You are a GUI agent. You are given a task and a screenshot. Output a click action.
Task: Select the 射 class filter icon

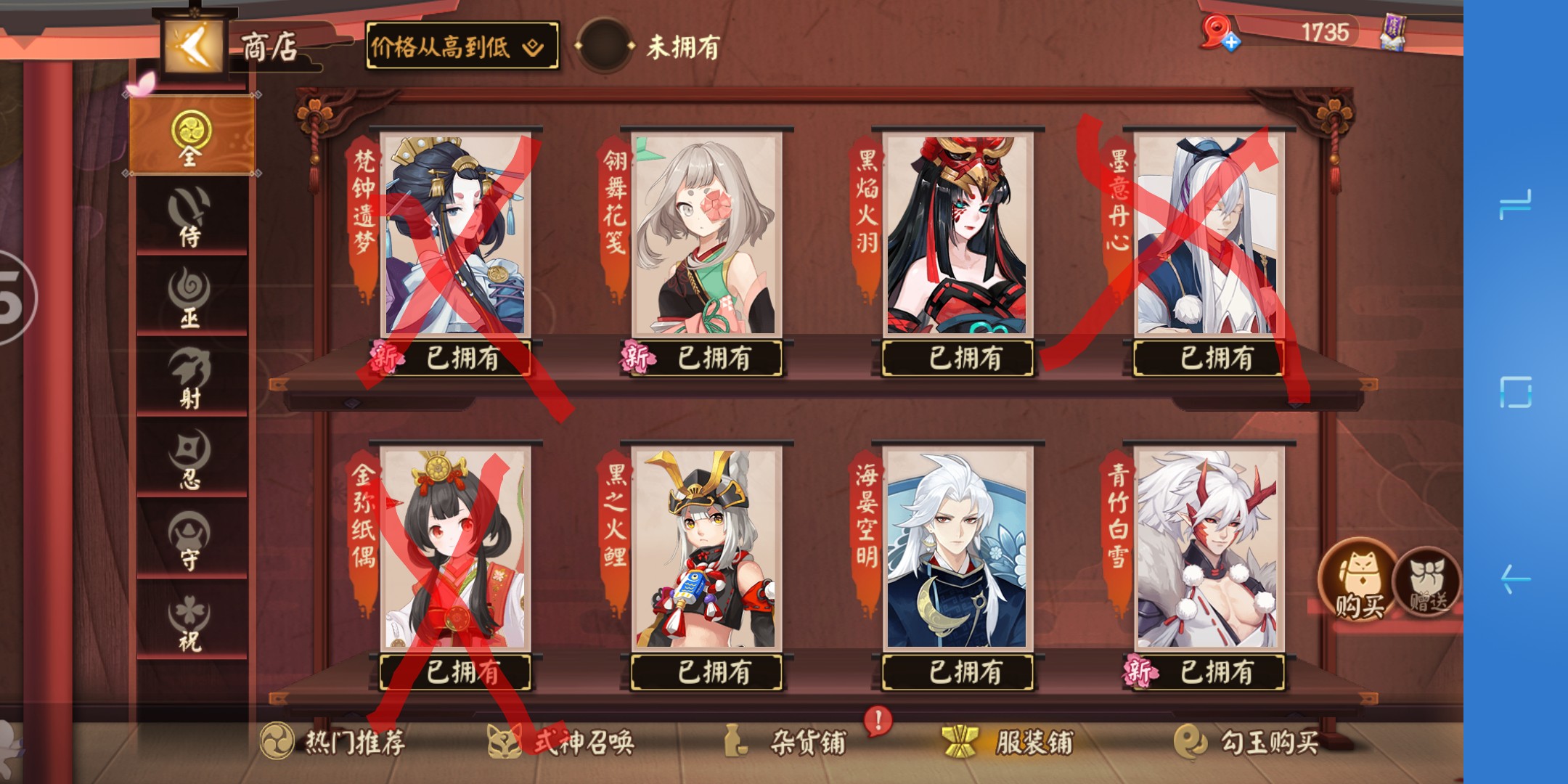190,379
